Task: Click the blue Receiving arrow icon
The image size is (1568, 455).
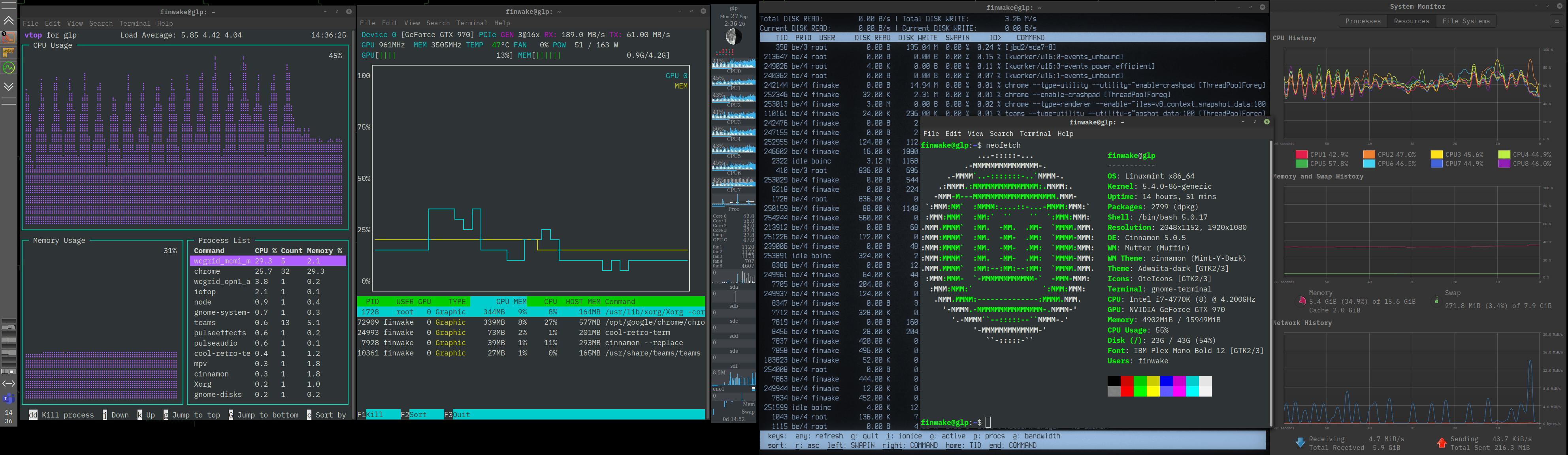Action: [1300, 443]
